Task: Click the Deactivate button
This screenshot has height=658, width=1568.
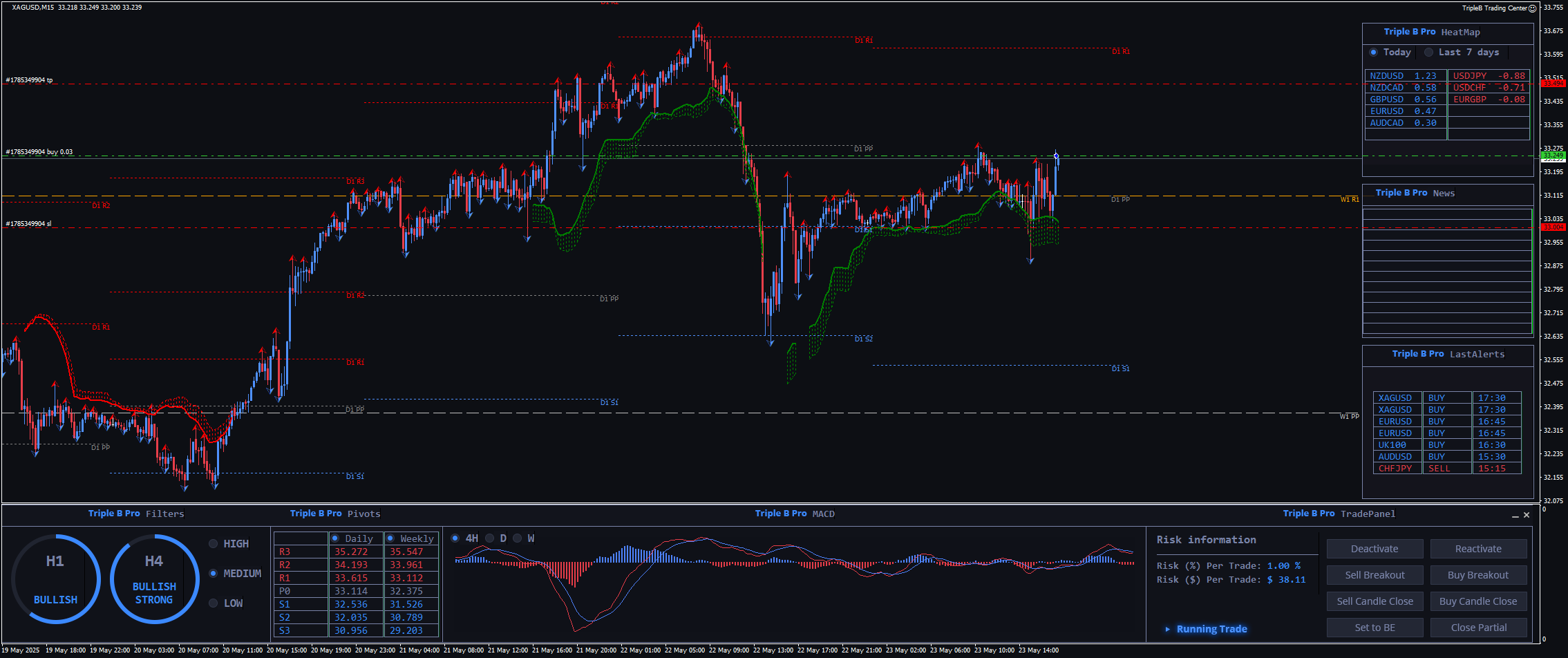Action: point(1375,549)
